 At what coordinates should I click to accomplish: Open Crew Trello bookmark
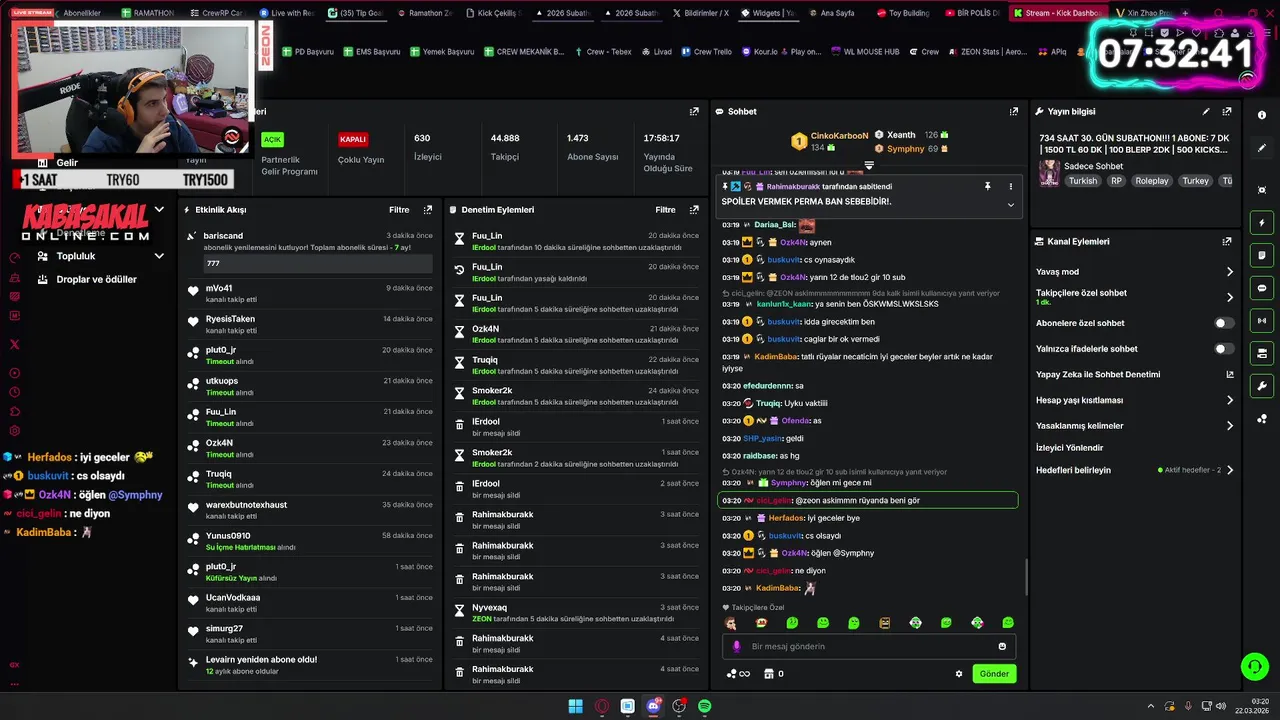(706, 52)
